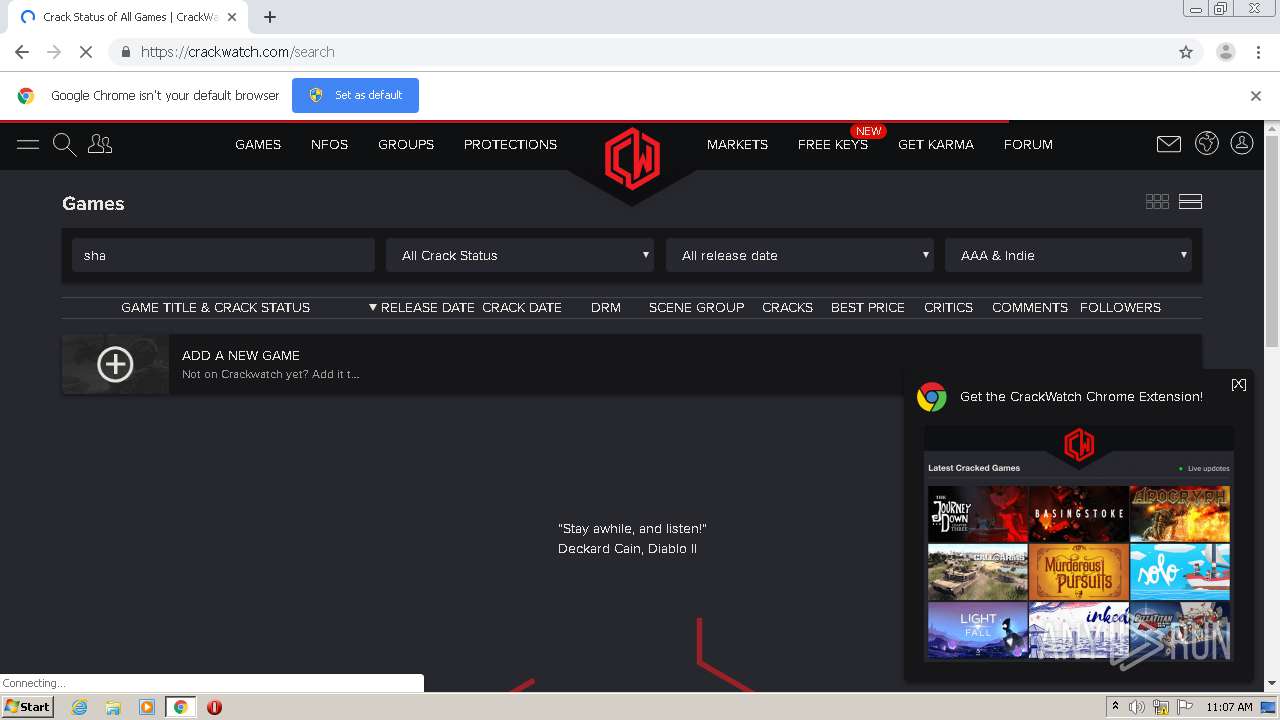Sort by Followers column

click(x=1120, y=307)
